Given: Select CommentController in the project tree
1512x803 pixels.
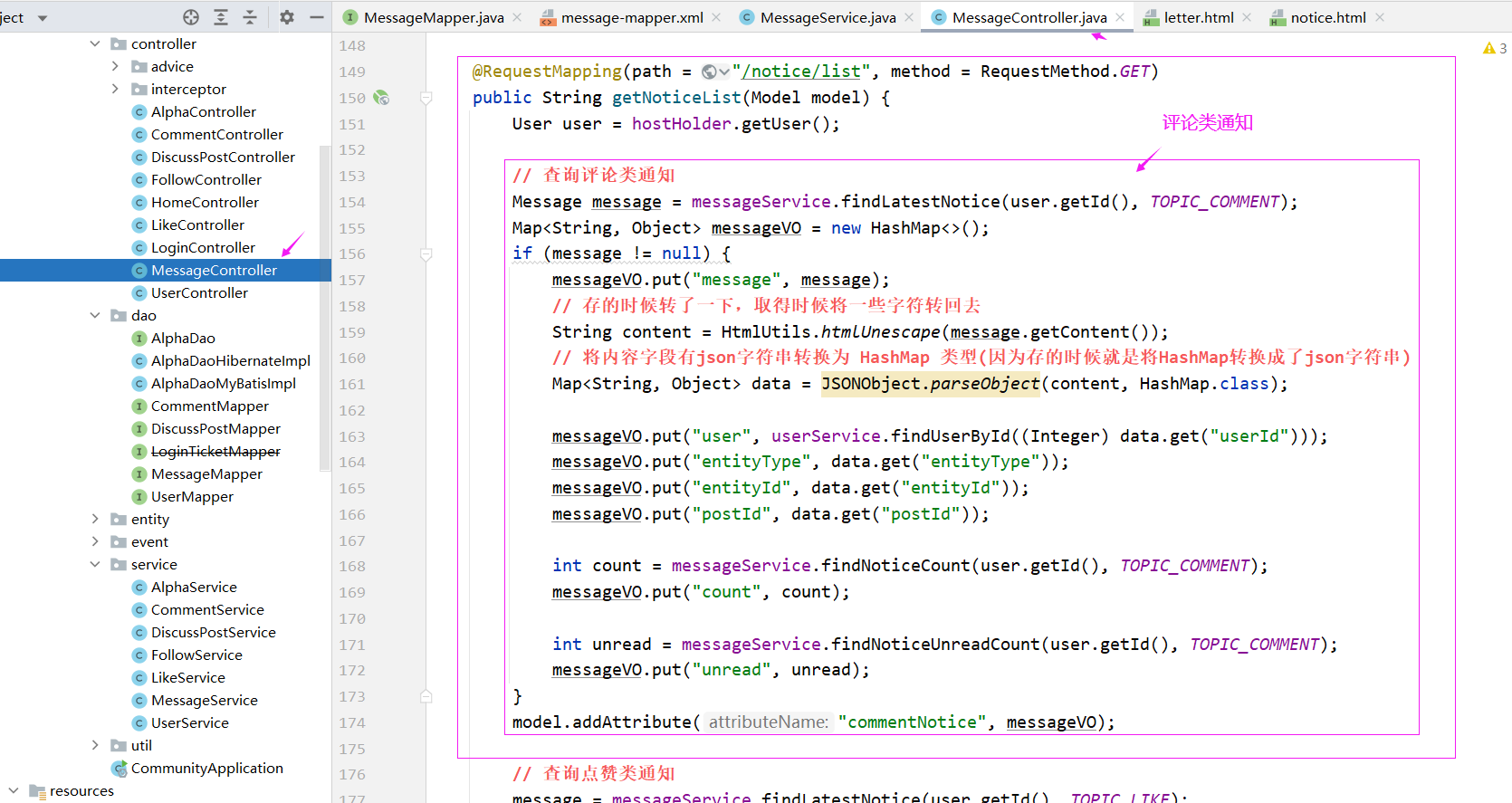Looking at the screenshot, I should click(x=216, y=134).
